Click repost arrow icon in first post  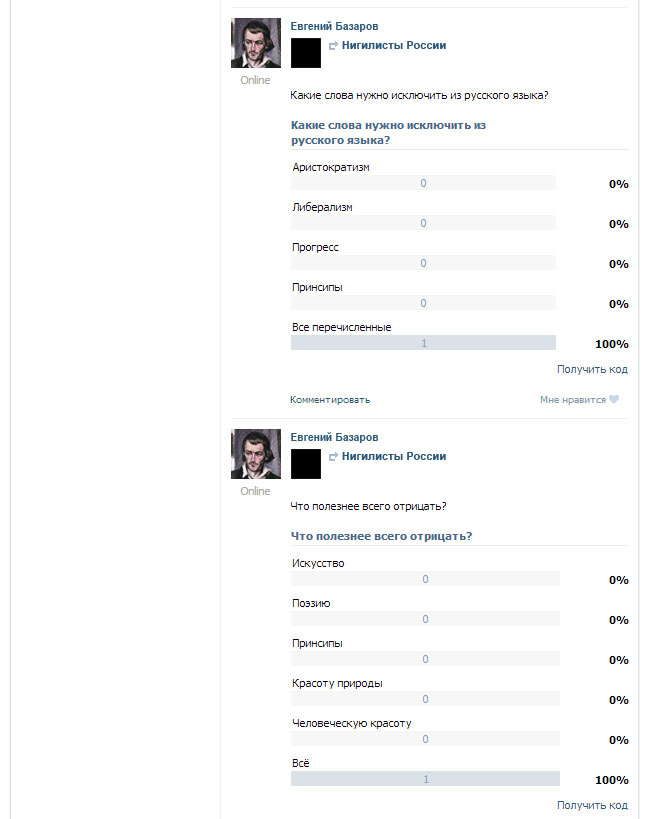pyautogui.click(x=333, y=46)
